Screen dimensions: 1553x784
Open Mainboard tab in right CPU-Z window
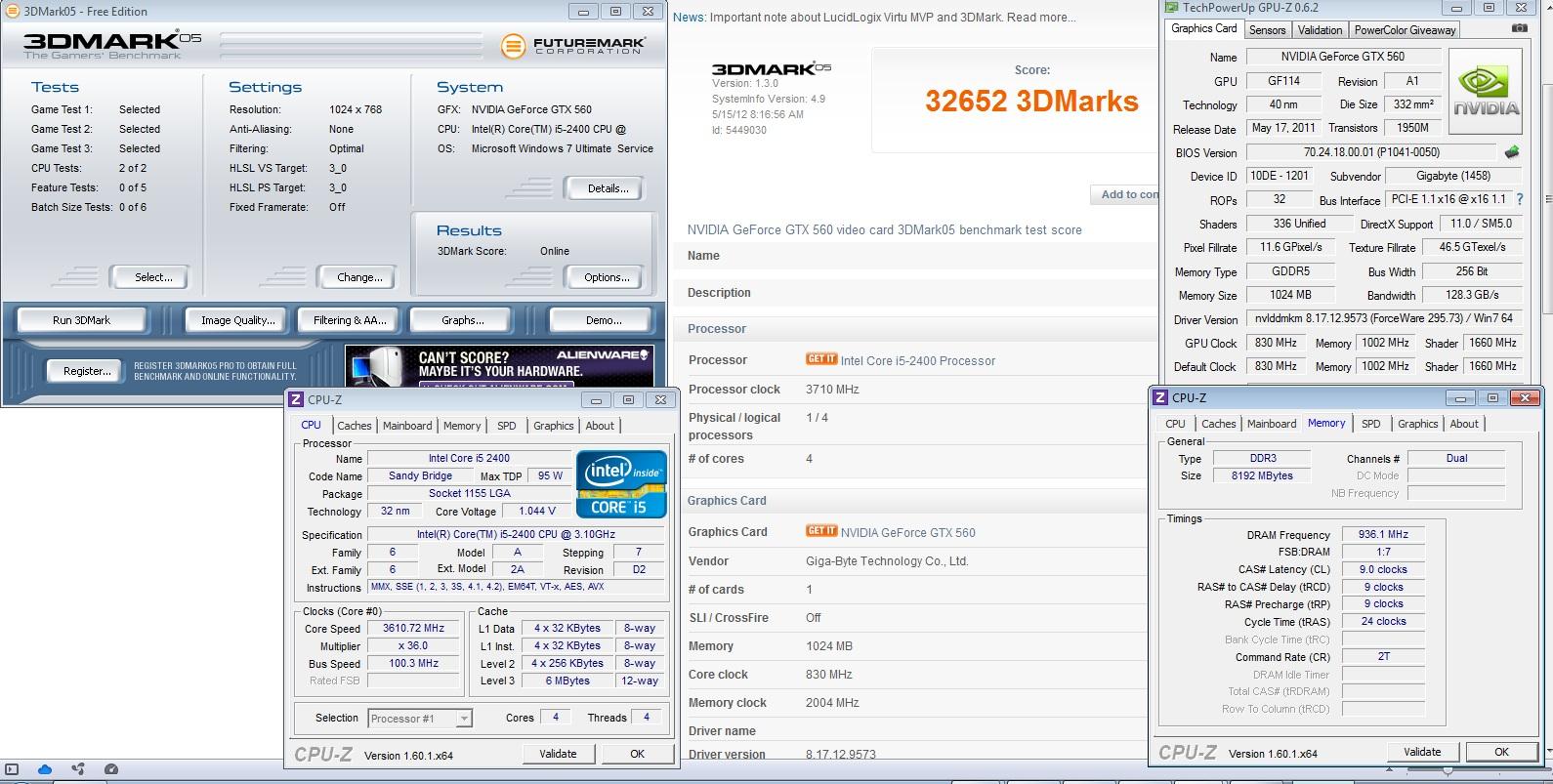pos(1272,424)
